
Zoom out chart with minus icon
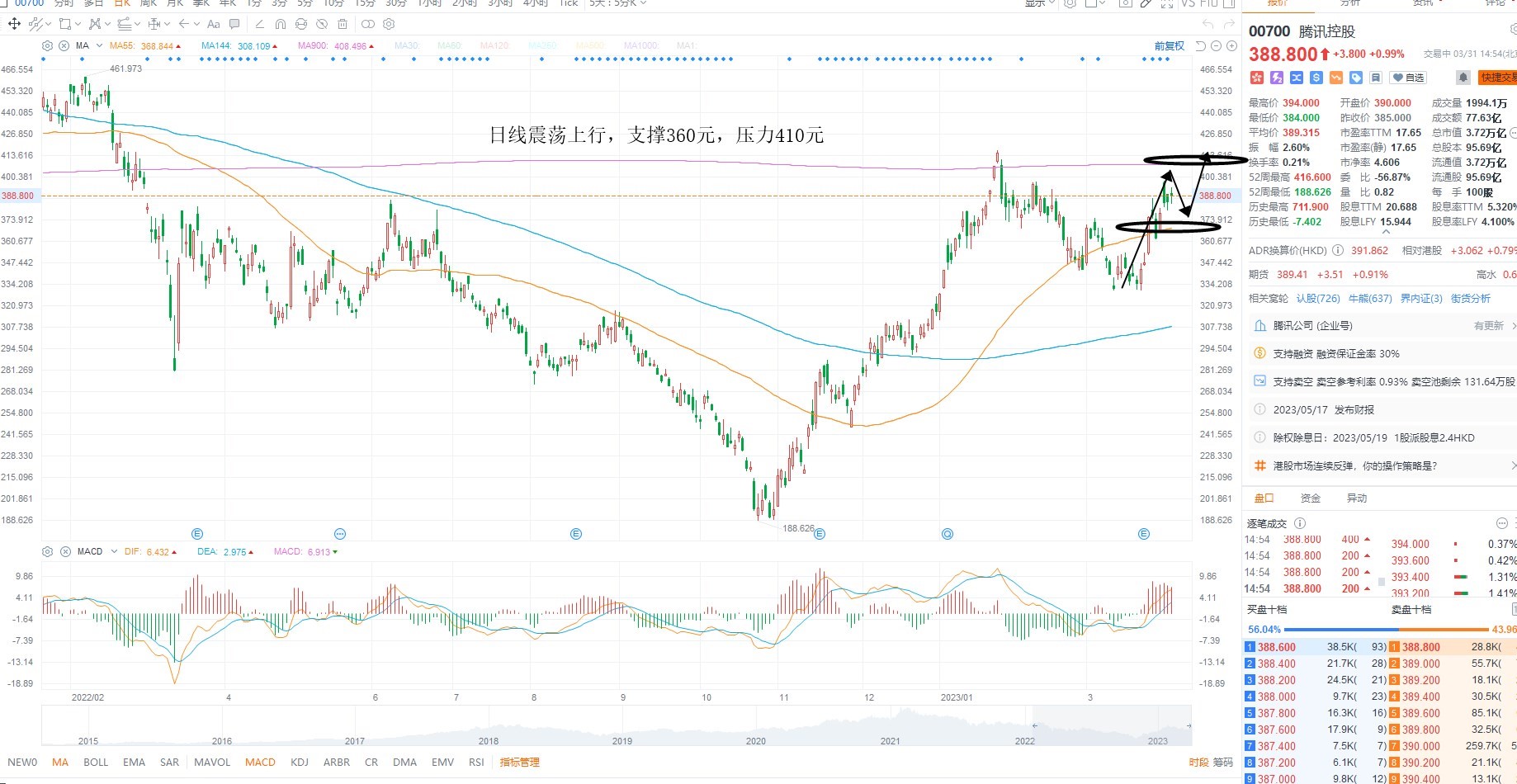point(1216,46)
